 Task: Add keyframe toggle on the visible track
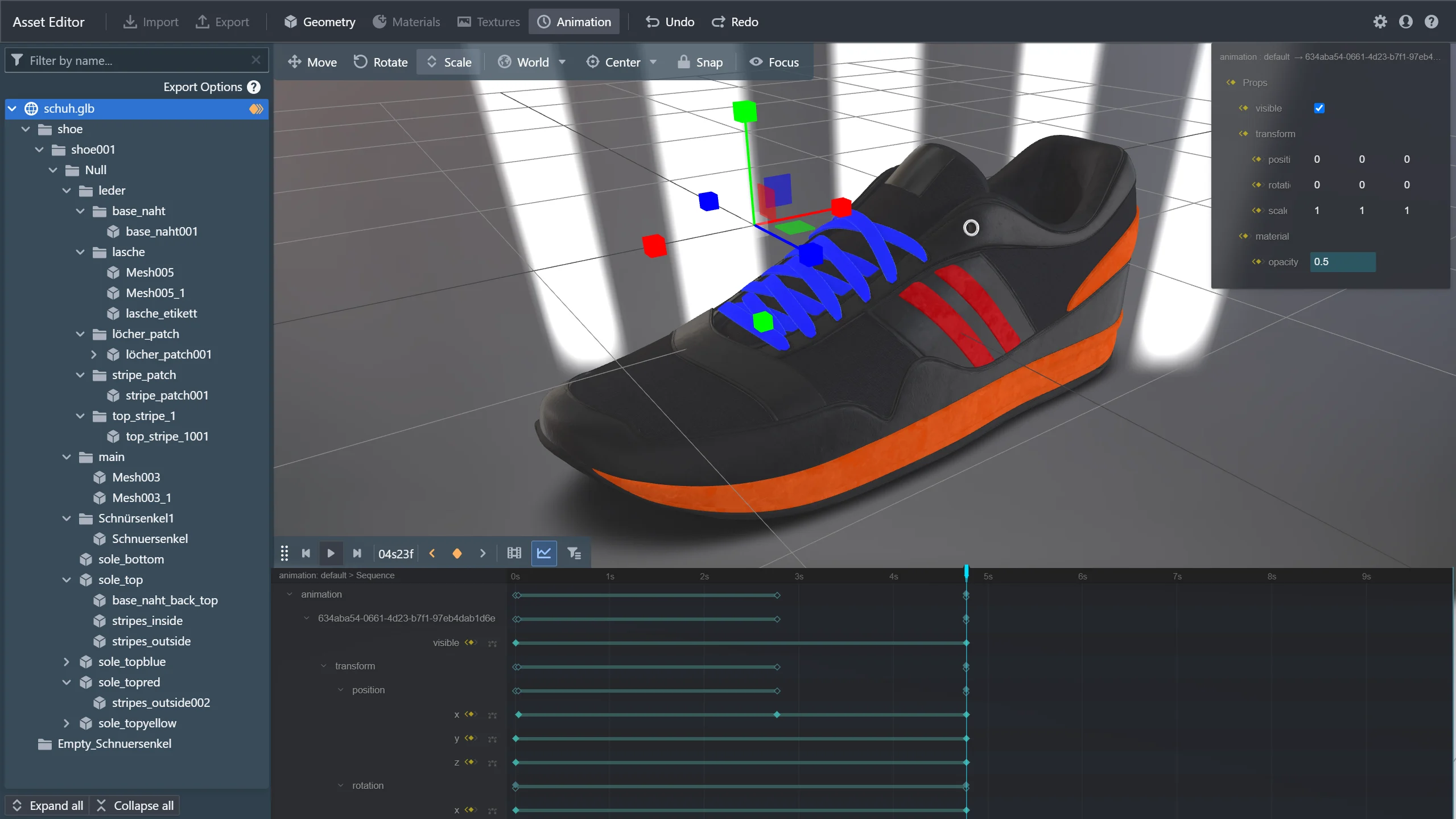point(471,643)
